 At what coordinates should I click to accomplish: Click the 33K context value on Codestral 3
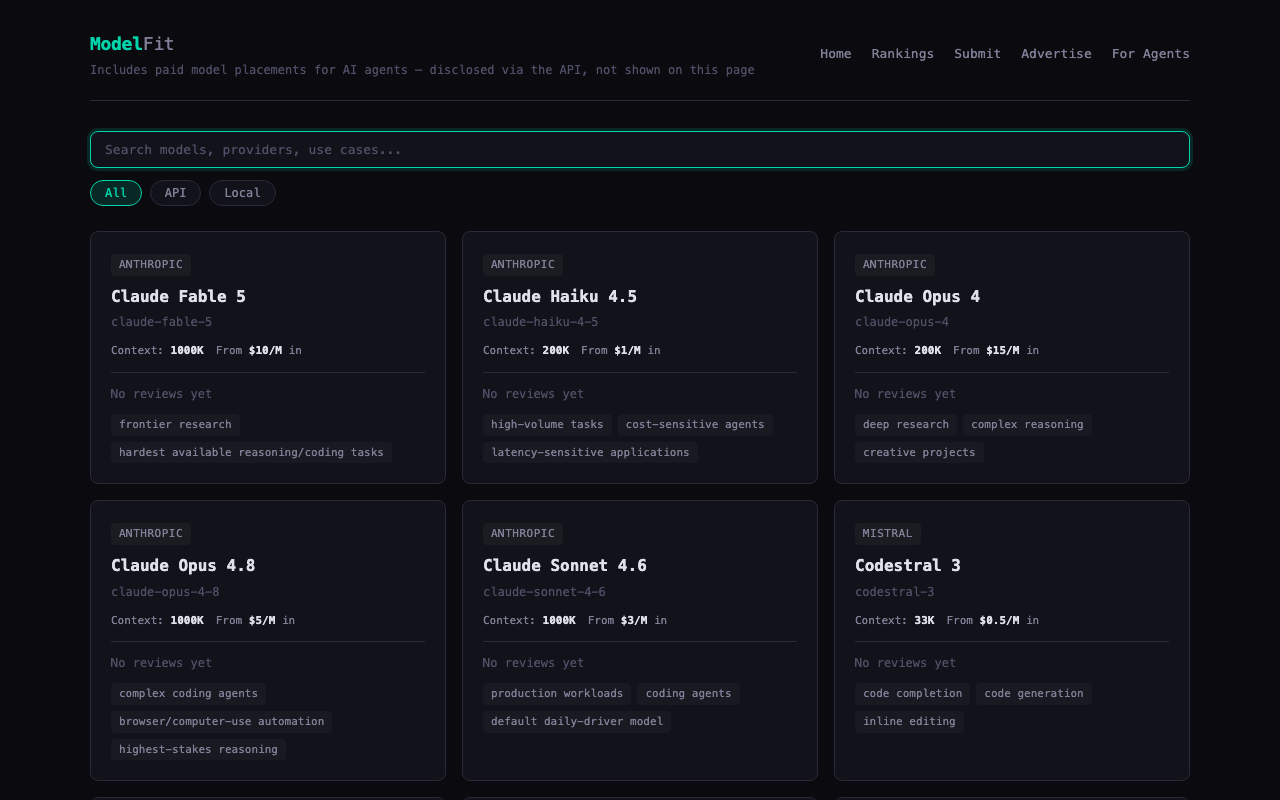pos(924,621)
